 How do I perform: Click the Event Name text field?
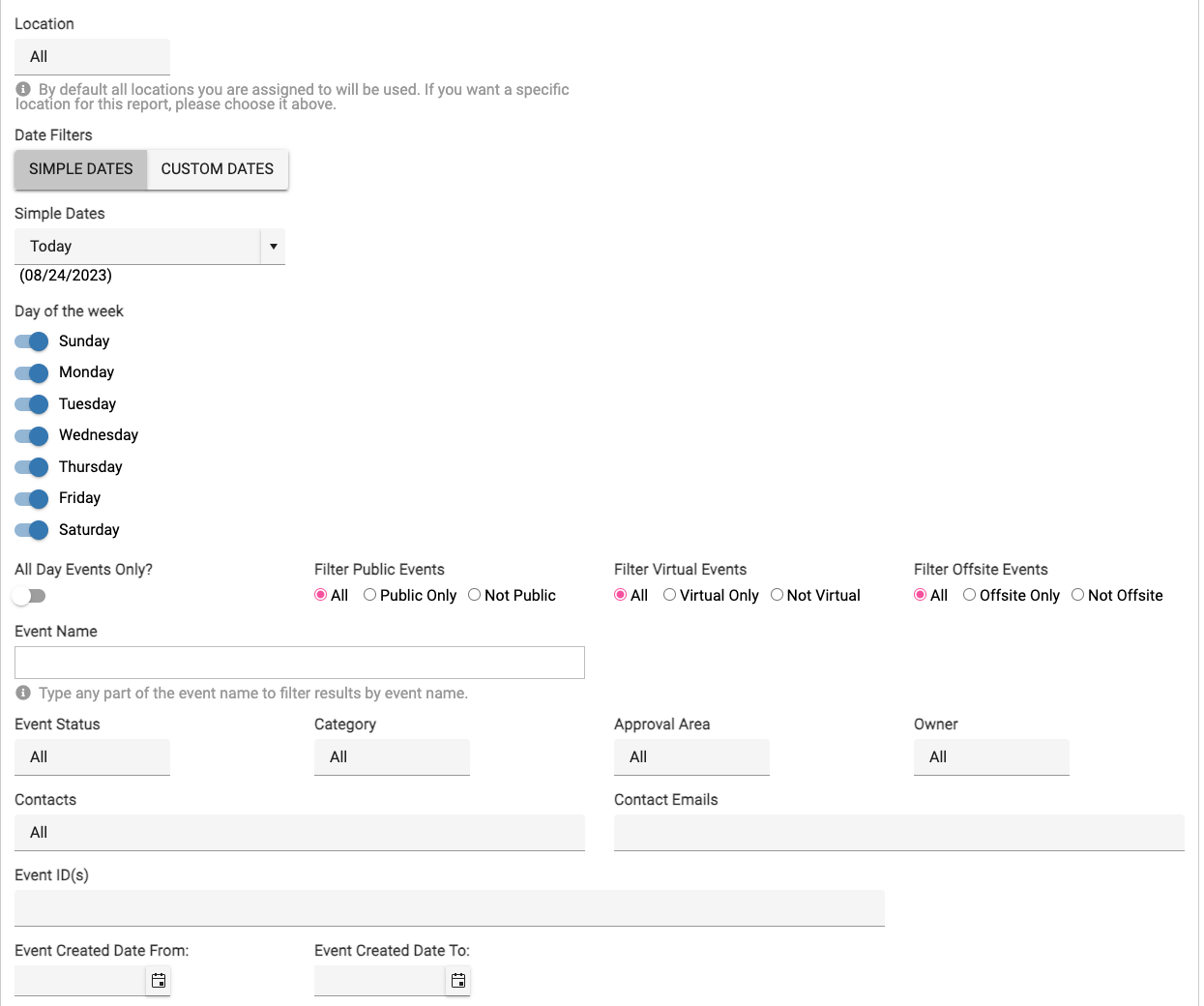coord(300,663)
